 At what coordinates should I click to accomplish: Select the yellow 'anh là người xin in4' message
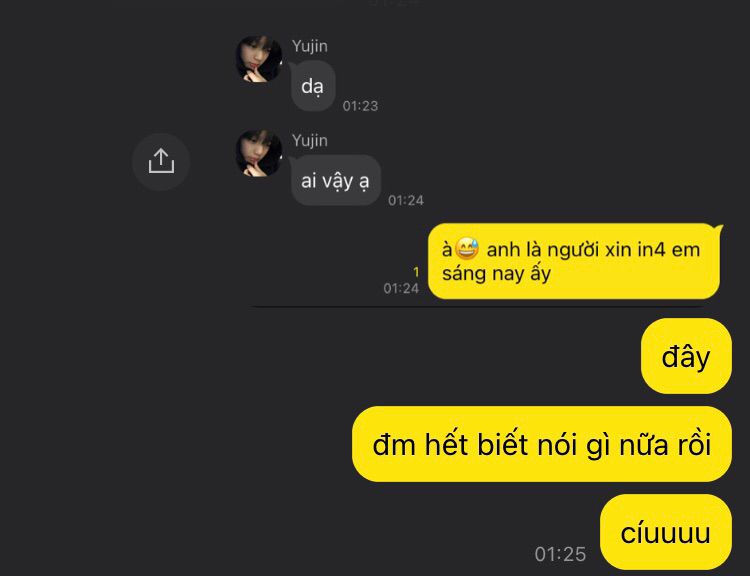[x=574, y=261]
